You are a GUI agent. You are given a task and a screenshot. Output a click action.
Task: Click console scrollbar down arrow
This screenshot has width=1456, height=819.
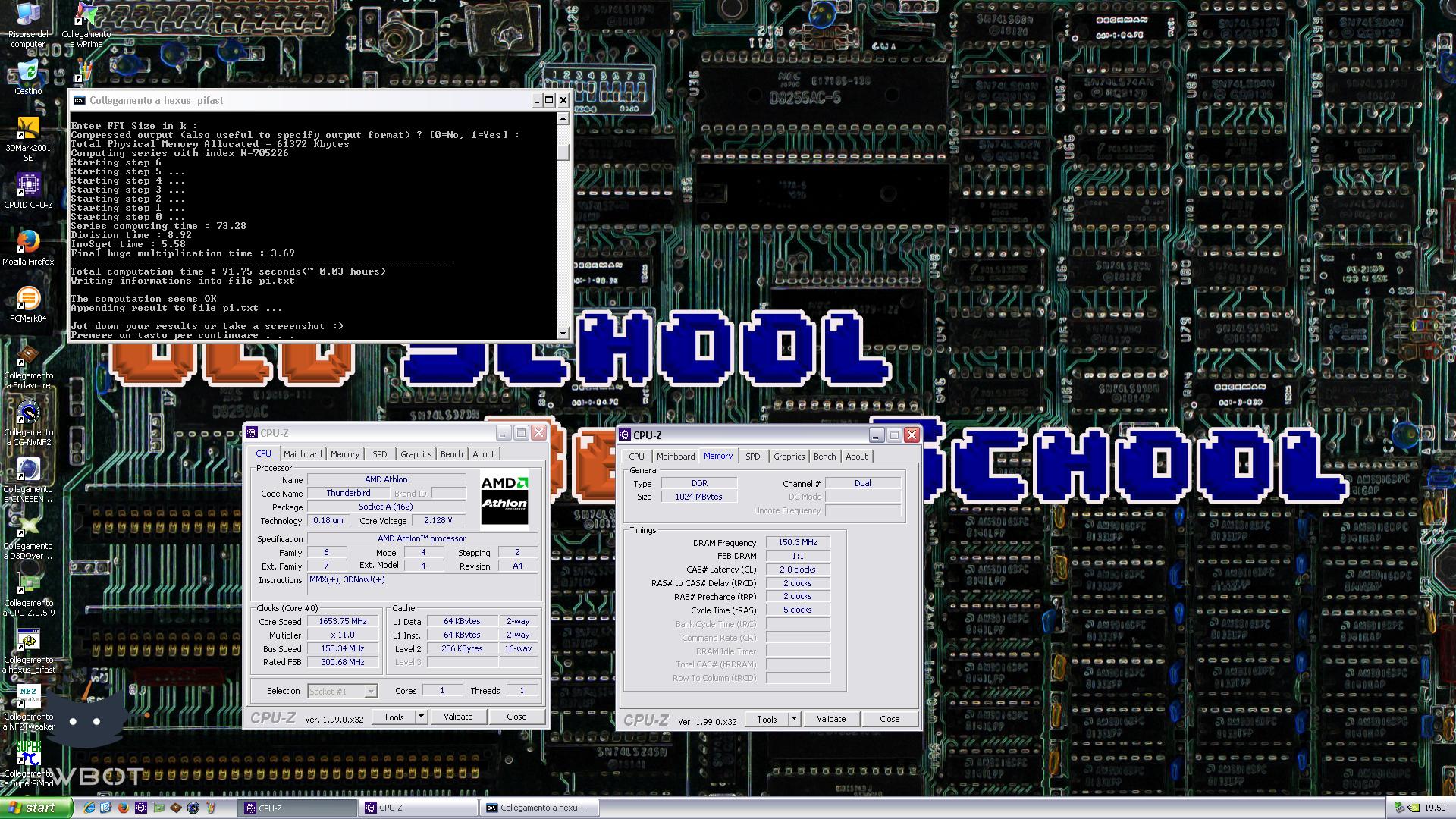(563, 333)
